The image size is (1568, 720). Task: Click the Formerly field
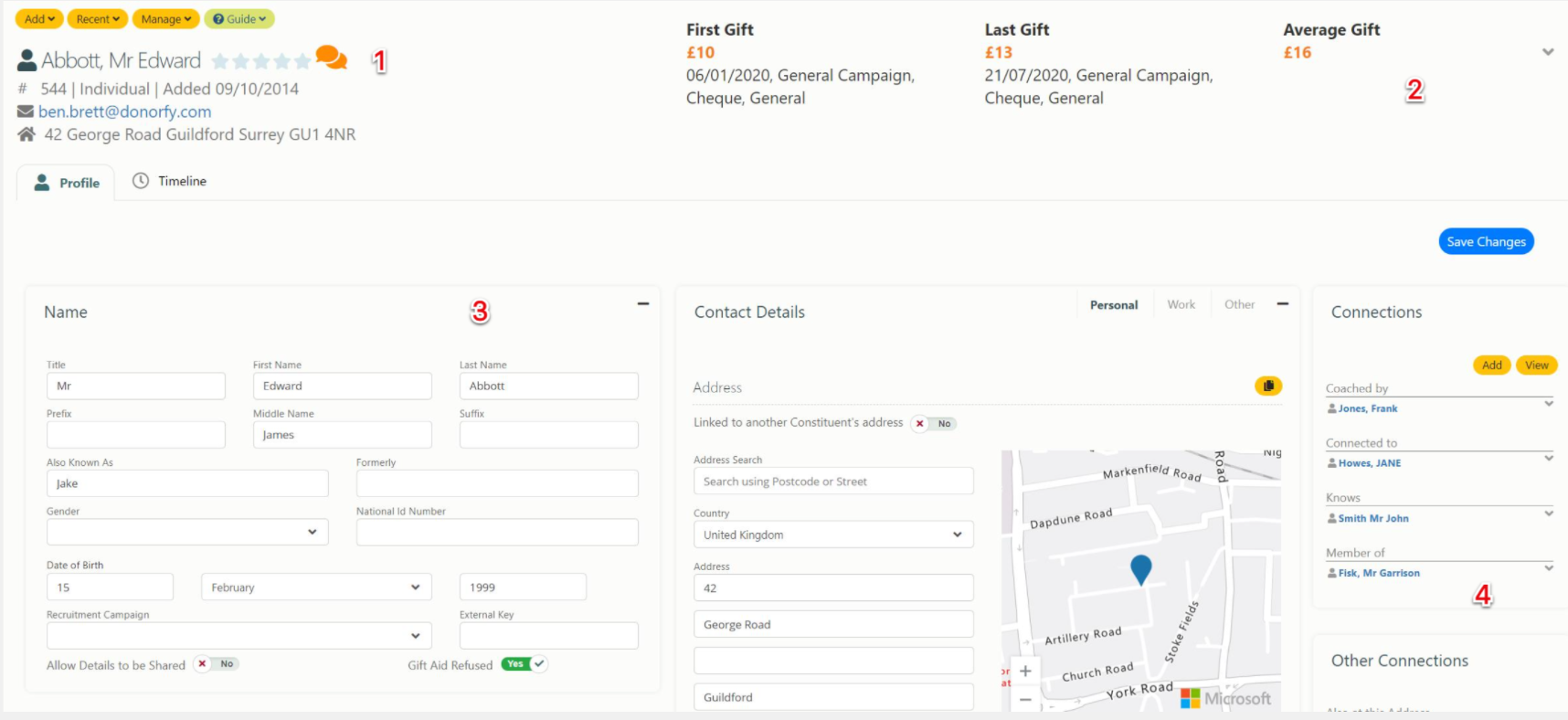497,483
